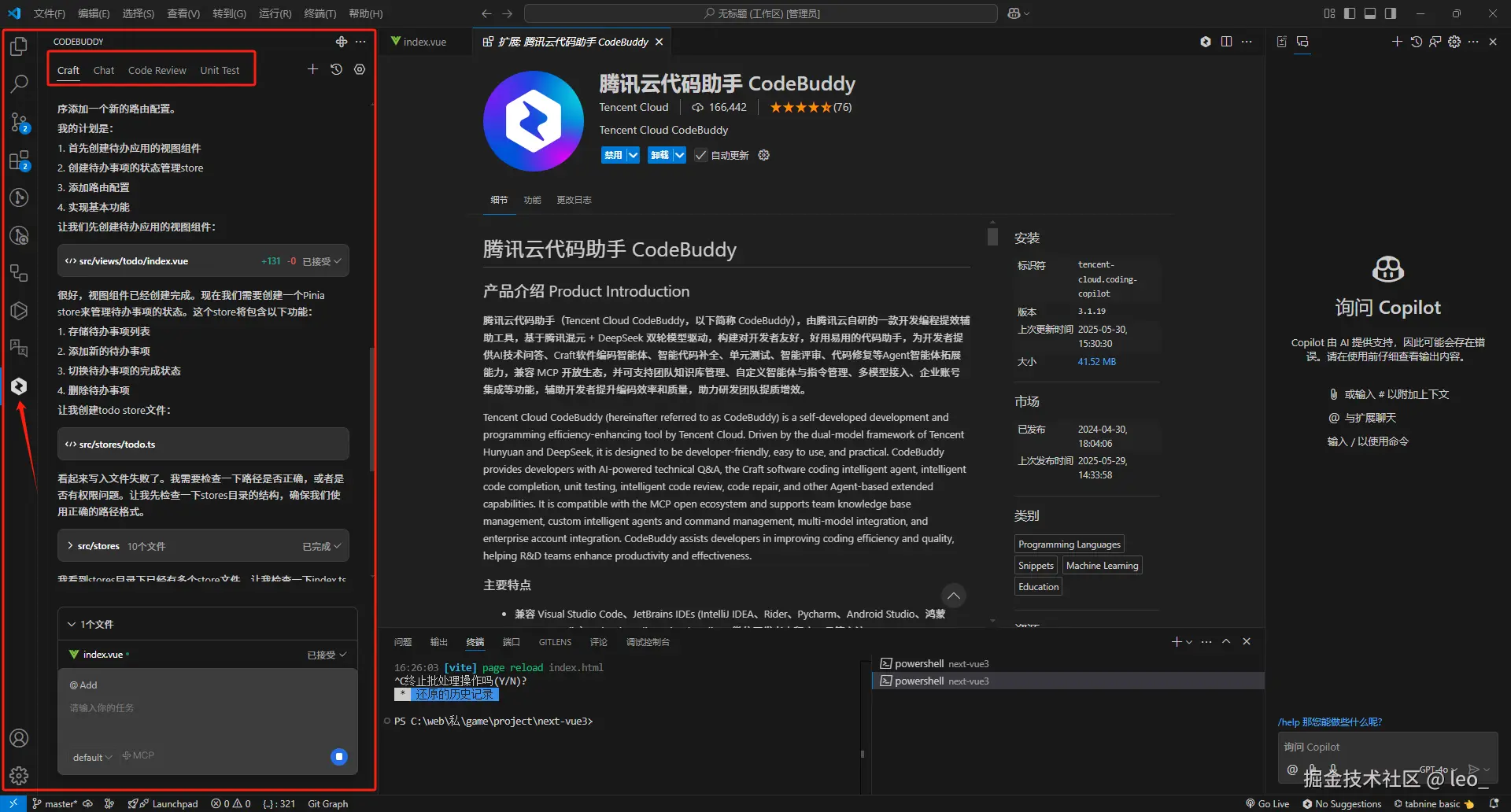
Task: Start a new Copilot chat with the plus icon
Action: 1397,42
